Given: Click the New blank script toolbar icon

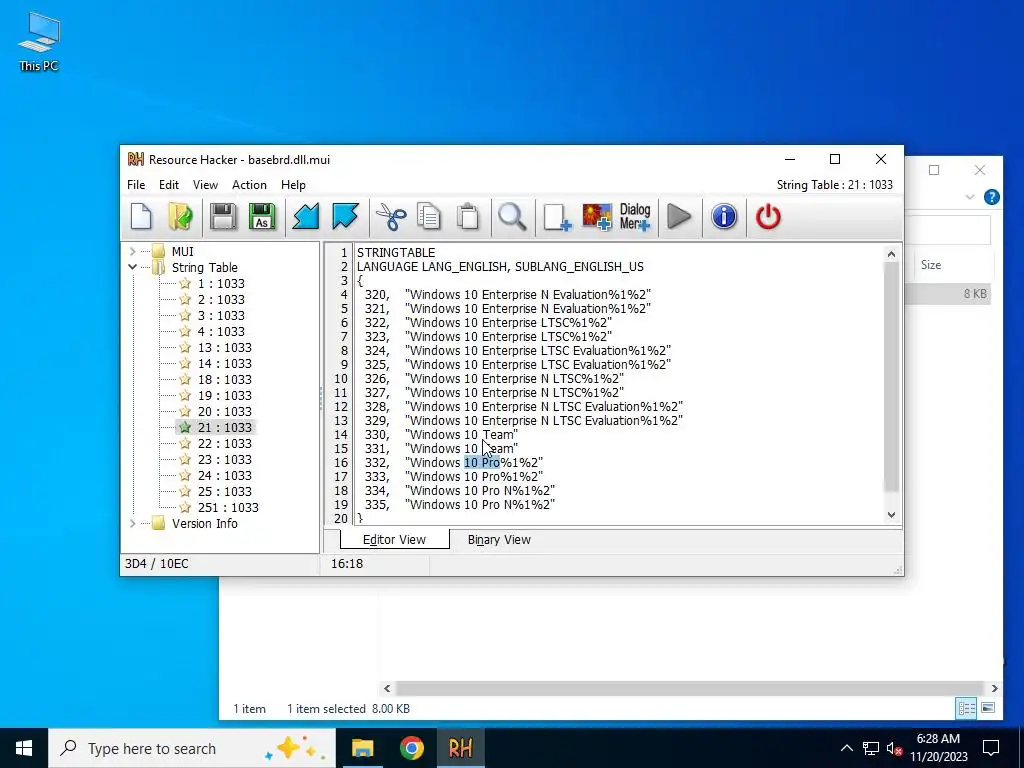Looking at the screenshot, I should (x=141, y=217).
